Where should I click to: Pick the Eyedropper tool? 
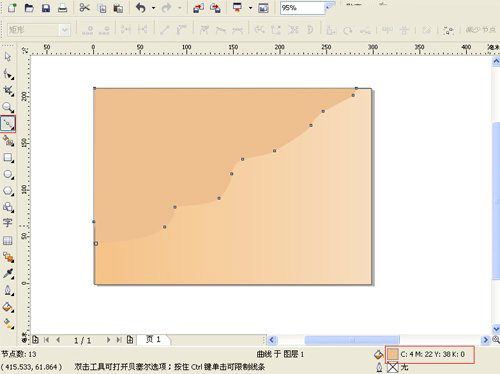8,273
